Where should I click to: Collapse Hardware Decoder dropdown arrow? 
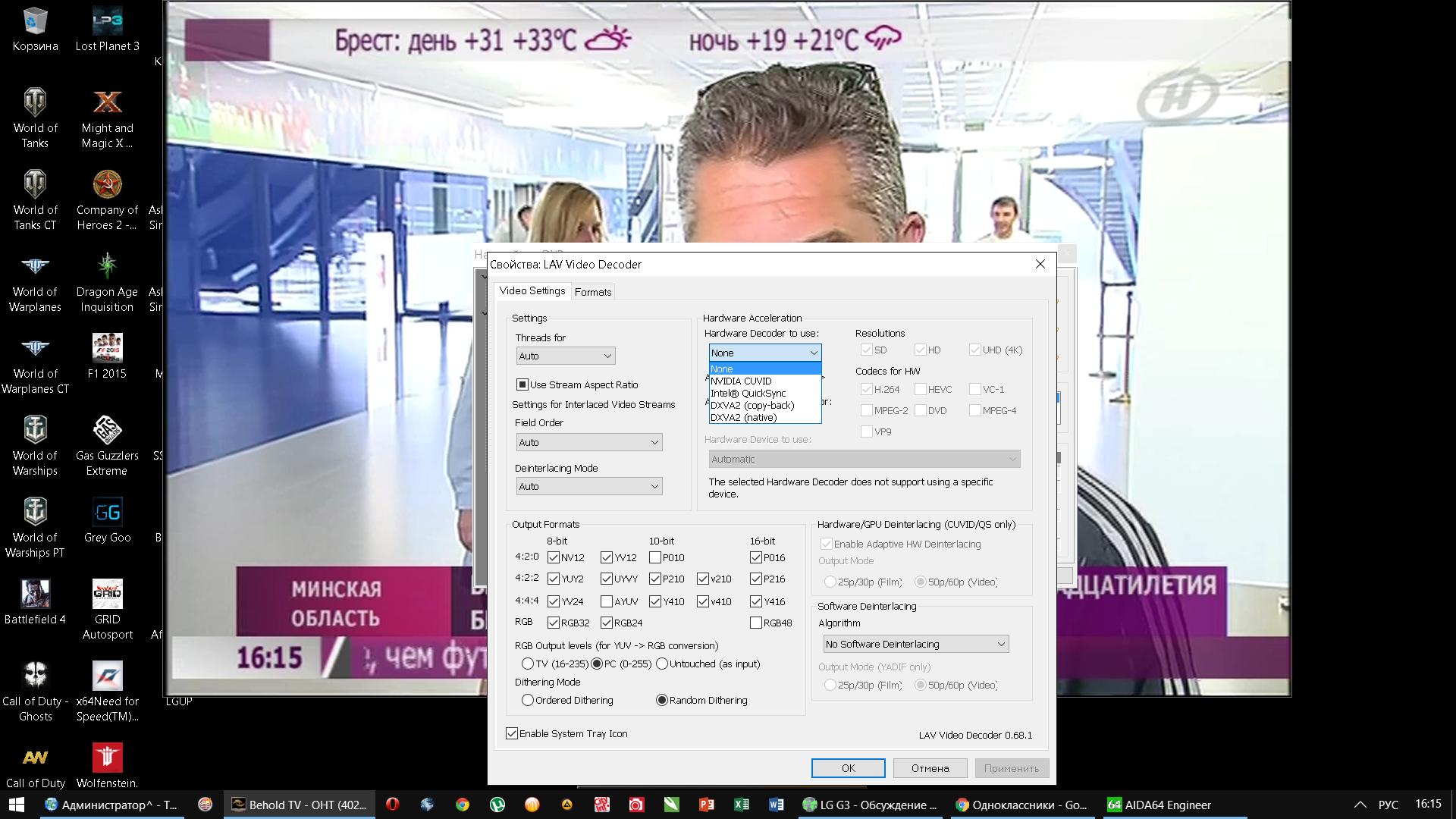[814, 353]
